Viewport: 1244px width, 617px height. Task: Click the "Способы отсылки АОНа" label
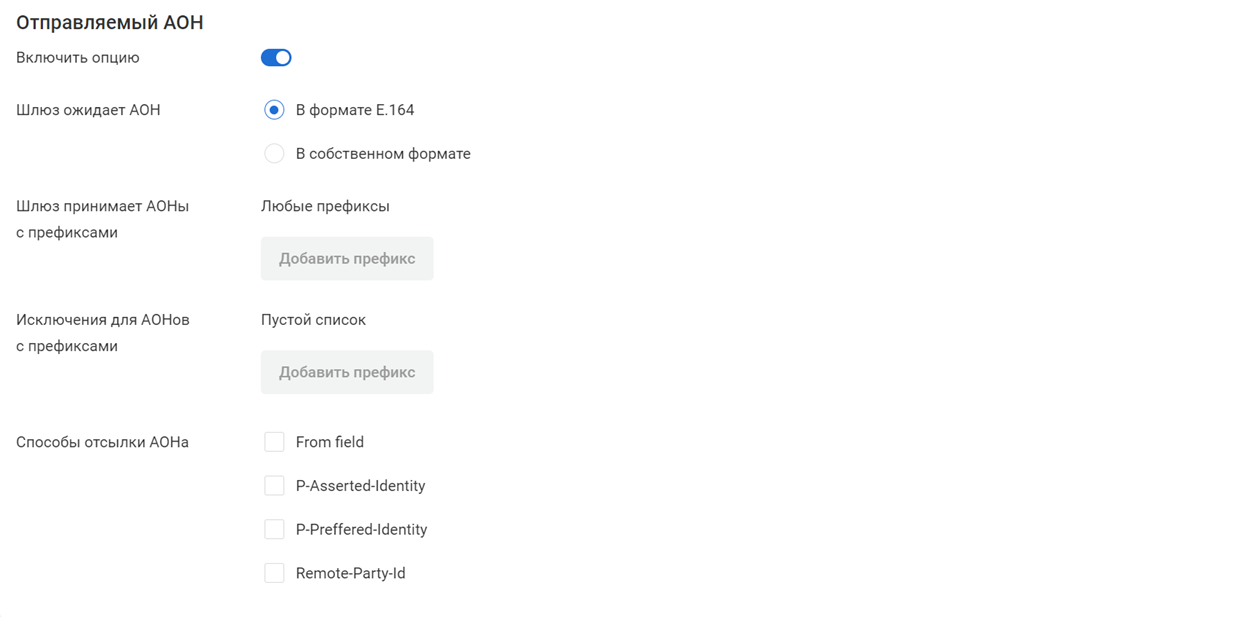tap(102, 442)
